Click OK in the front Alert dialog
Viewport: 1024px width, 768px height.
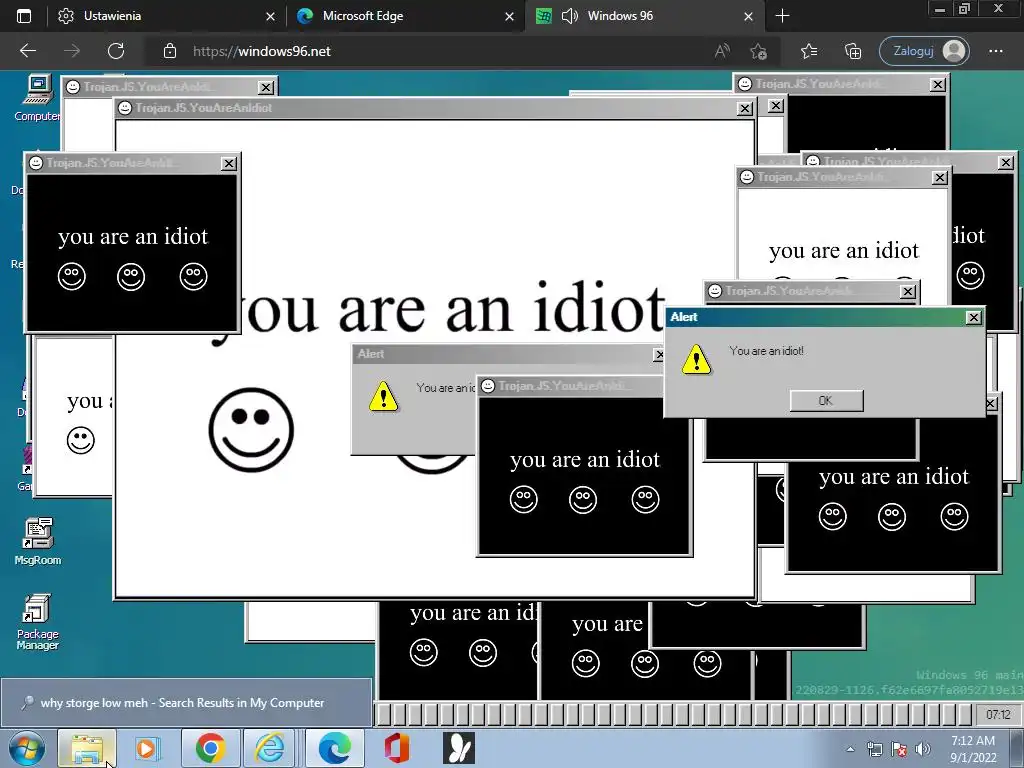coord(826,400)
